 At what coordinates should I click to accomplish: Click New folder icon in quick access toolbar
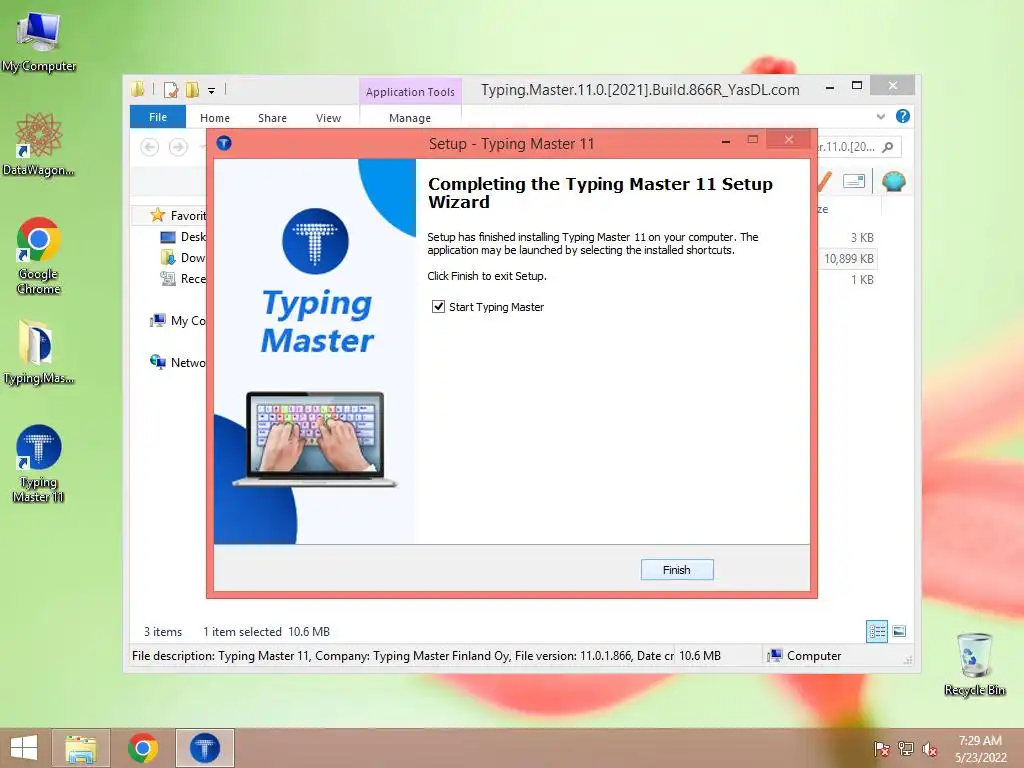tap(192, 89)
